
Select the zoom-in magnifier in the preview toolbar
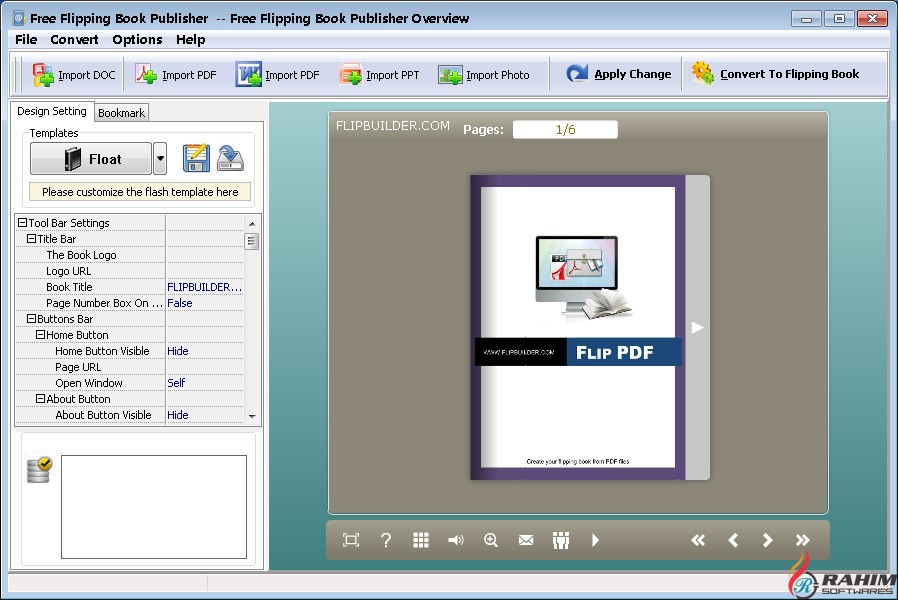tap(491, 540)
